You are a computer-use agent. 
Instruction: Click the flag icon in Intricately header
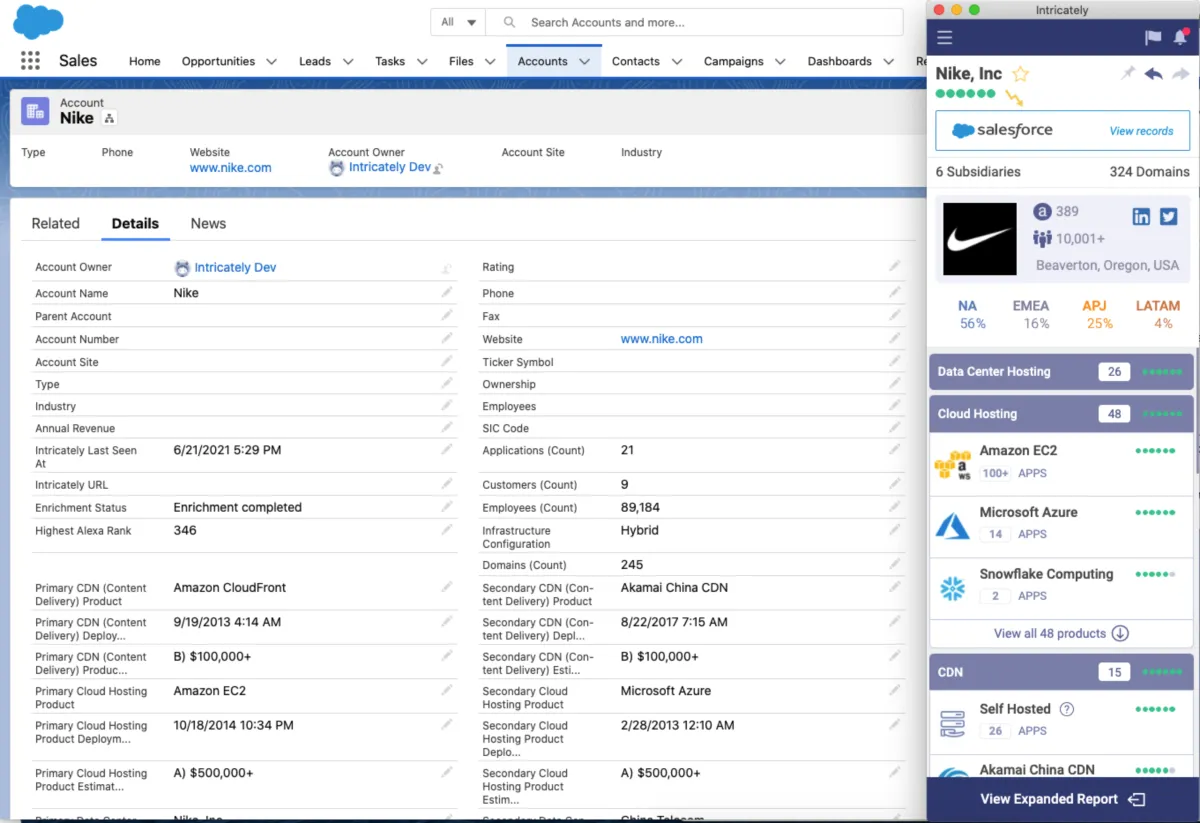(x=1153, y=38)
